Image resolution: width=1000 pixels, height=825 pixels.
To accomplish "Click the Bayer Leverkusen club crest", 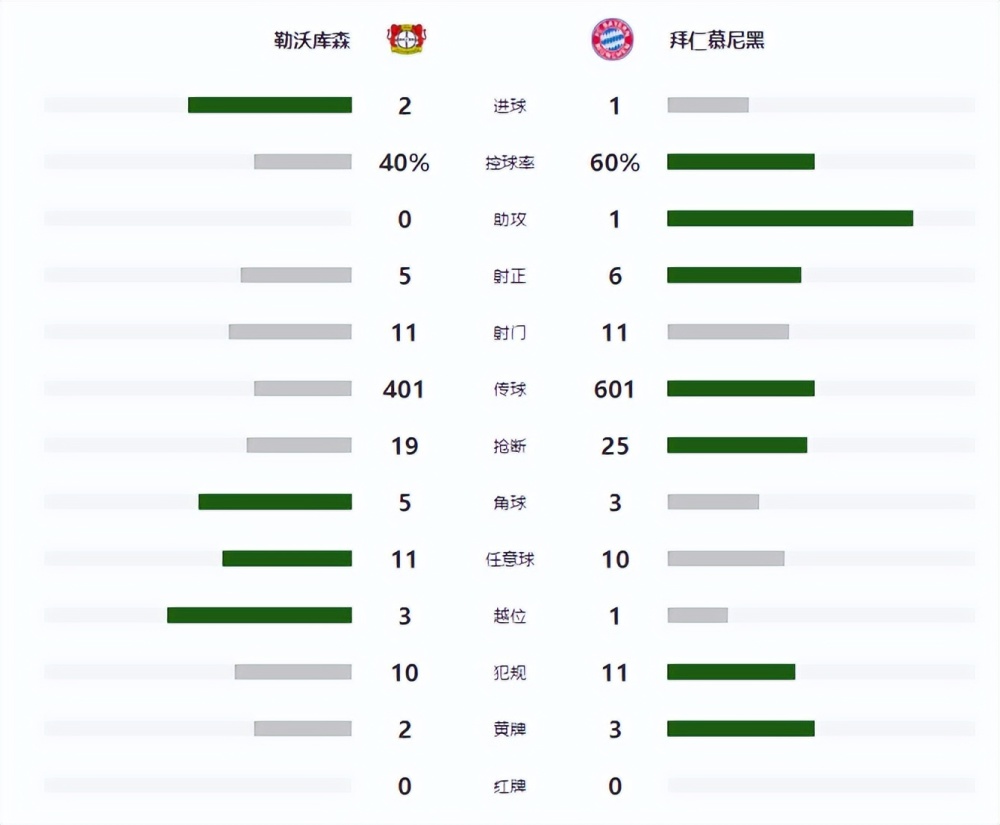I will [406, 39].
